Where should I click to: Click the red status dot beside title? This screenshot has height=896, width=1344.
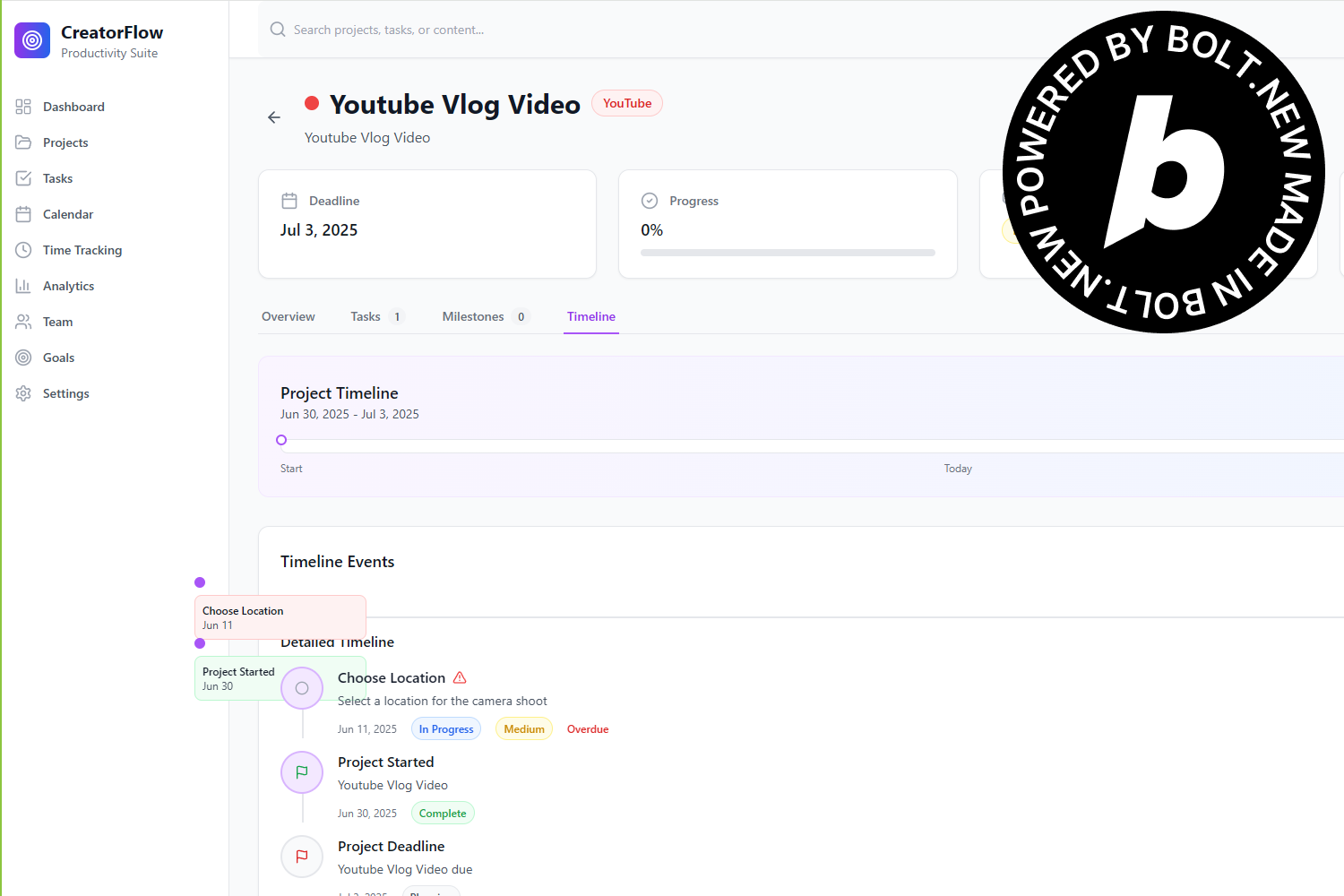(x=312, y=103)
